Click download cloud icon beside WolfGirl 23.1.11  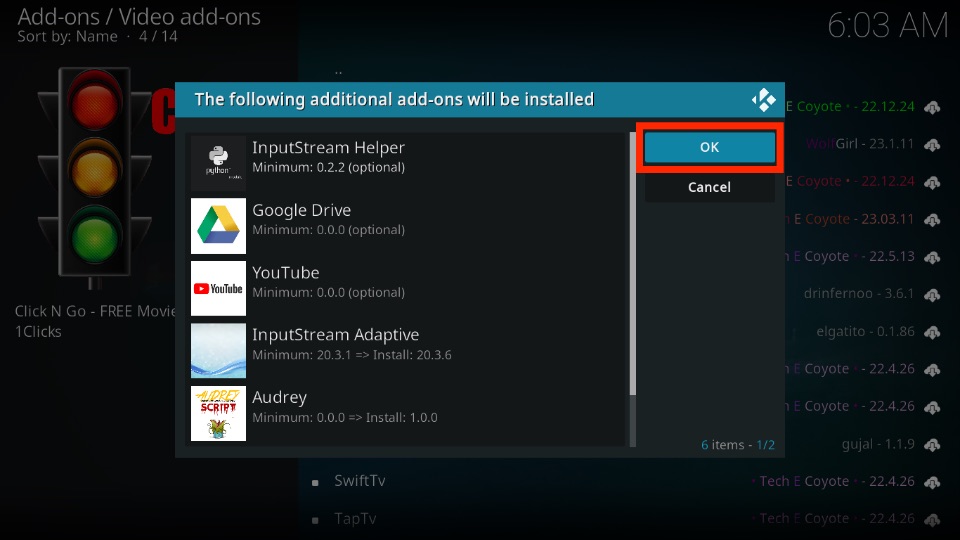932,145
